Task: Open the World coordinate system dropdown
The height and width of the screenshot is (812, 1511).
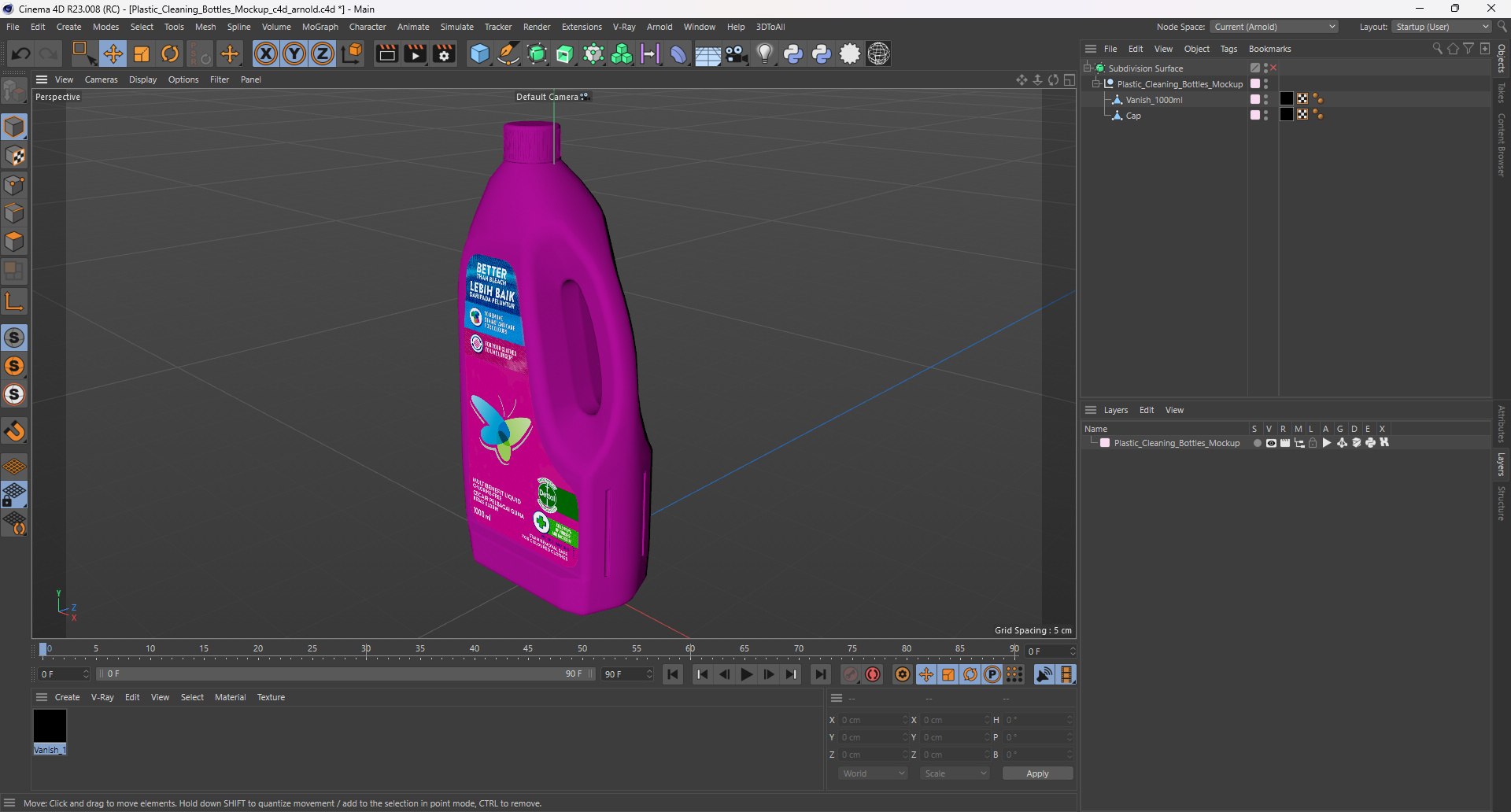Action: (873, 773)
